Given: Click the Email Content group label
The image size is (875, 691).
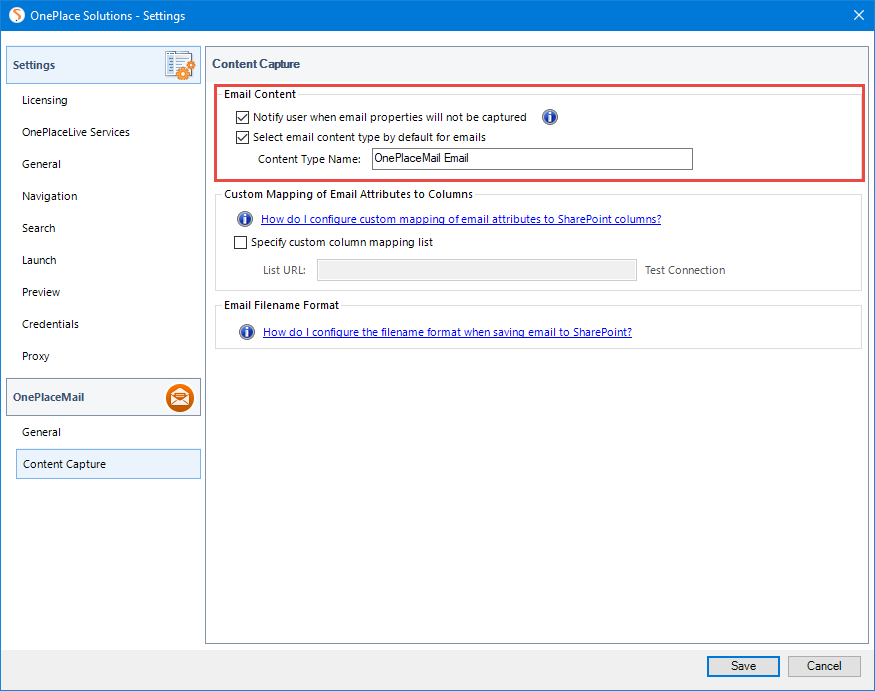Looking at the screenshot, I should coord(259,94).
